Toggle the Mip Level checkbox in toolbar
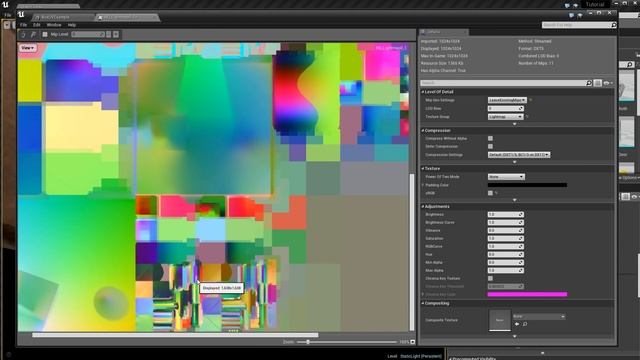 coord(45,35)
